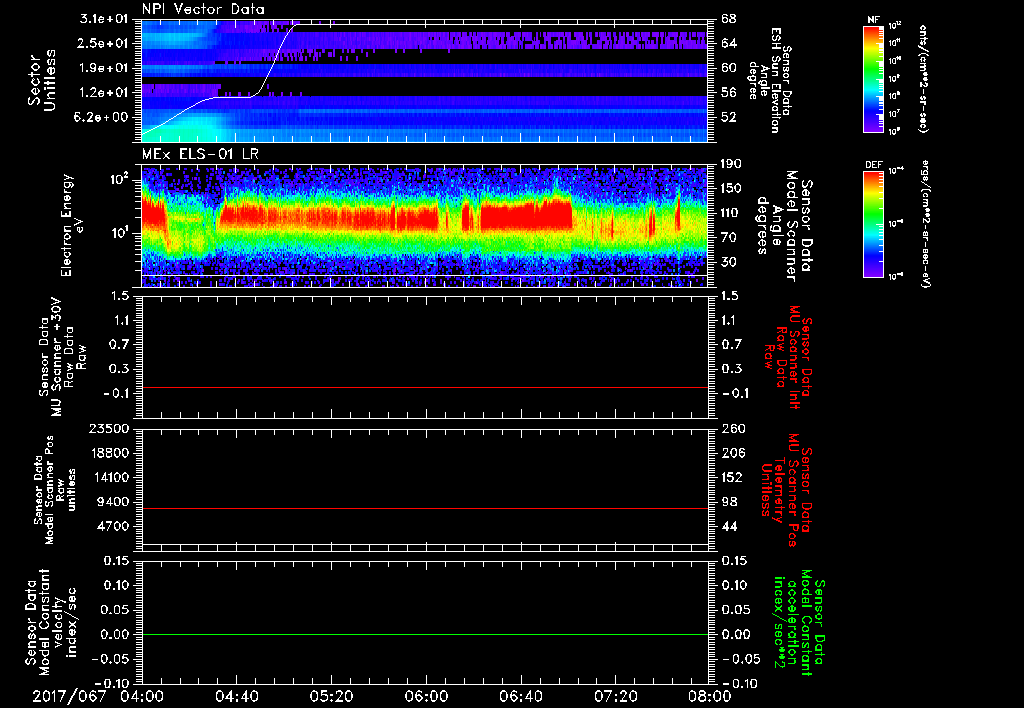Click the 18800 scanner position tick
Image resolution: width=1024 pixels, height=708 pixels.
108,453
